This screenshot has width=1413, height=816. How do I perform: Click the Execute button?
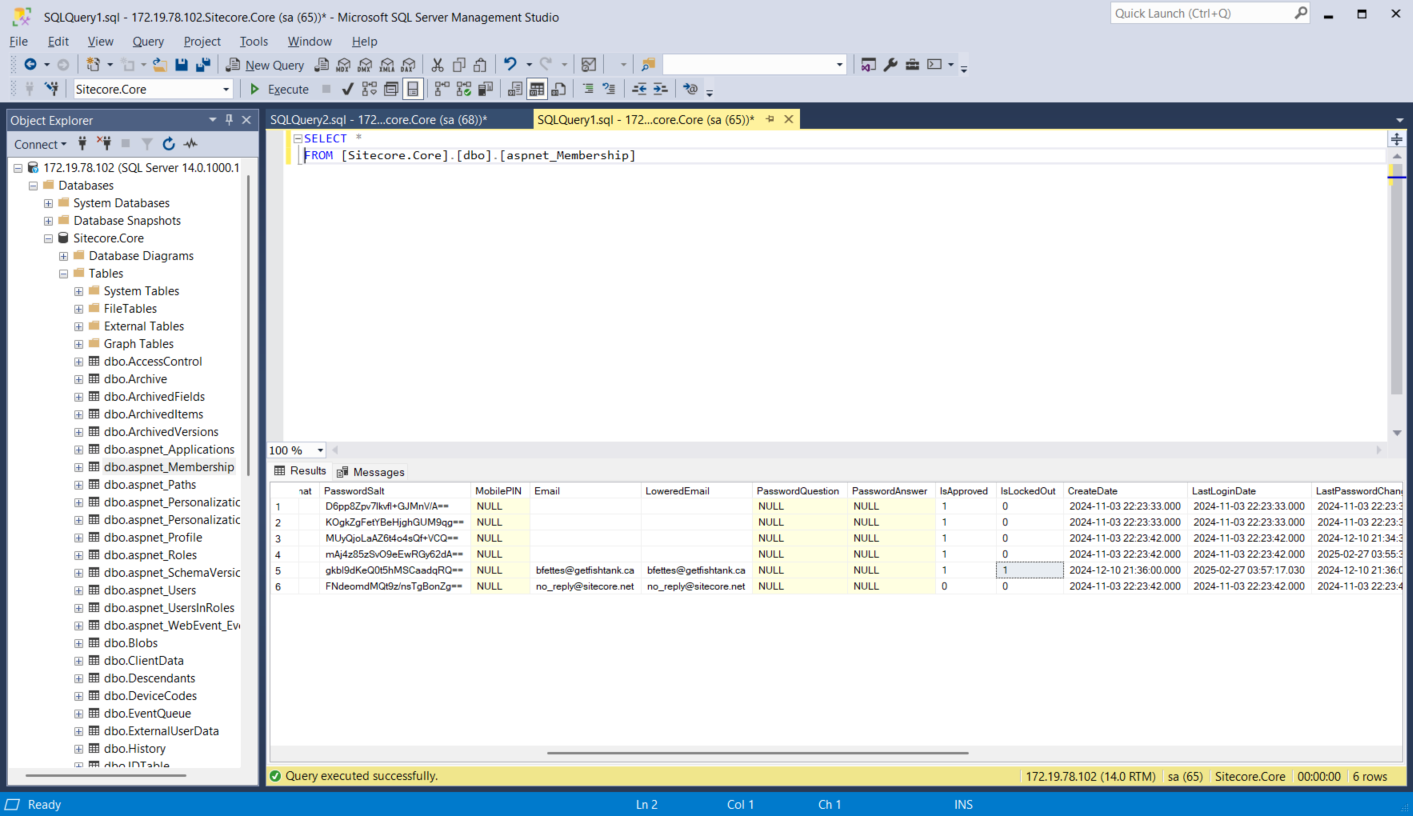point(279,89)
